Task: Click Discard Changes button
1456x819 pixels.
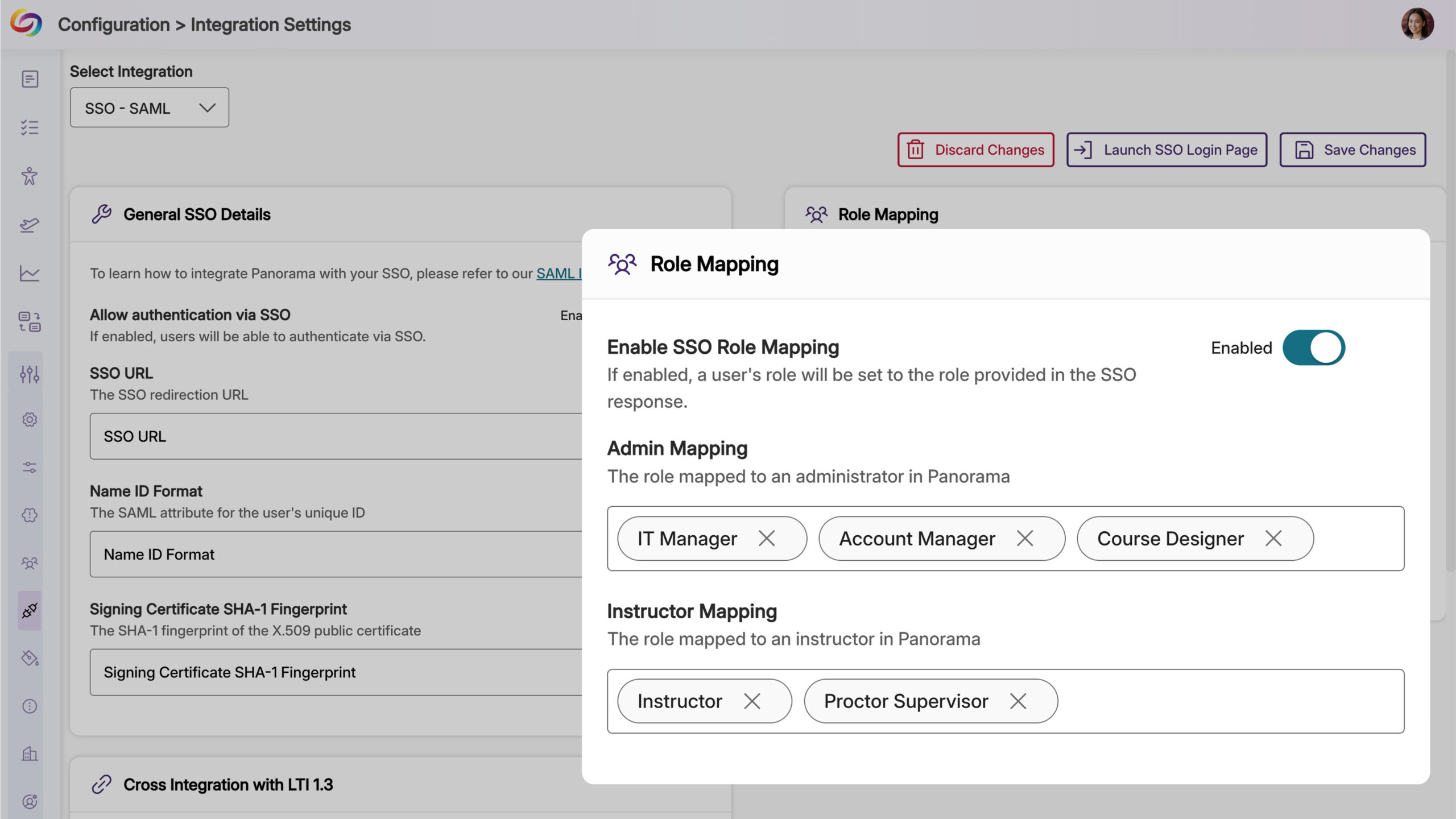Action: point(976,150)
